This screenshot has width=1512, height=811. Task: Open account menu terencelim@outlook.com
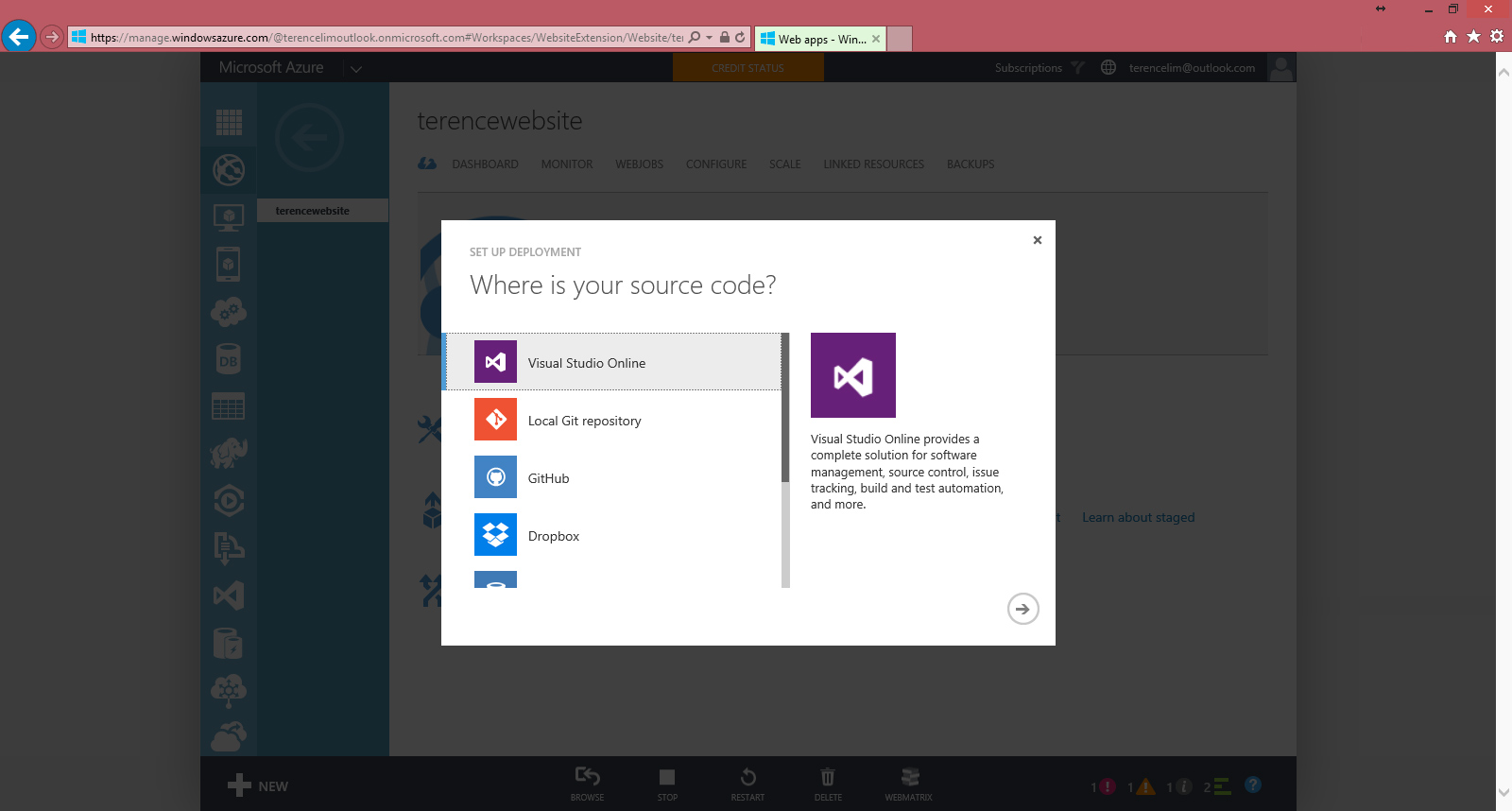(1192, 68)
